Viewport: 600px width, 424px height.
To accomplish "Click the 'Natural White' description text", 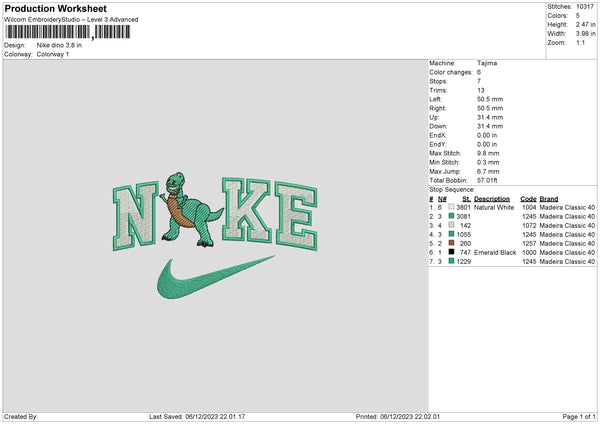I will click(494, 207).
